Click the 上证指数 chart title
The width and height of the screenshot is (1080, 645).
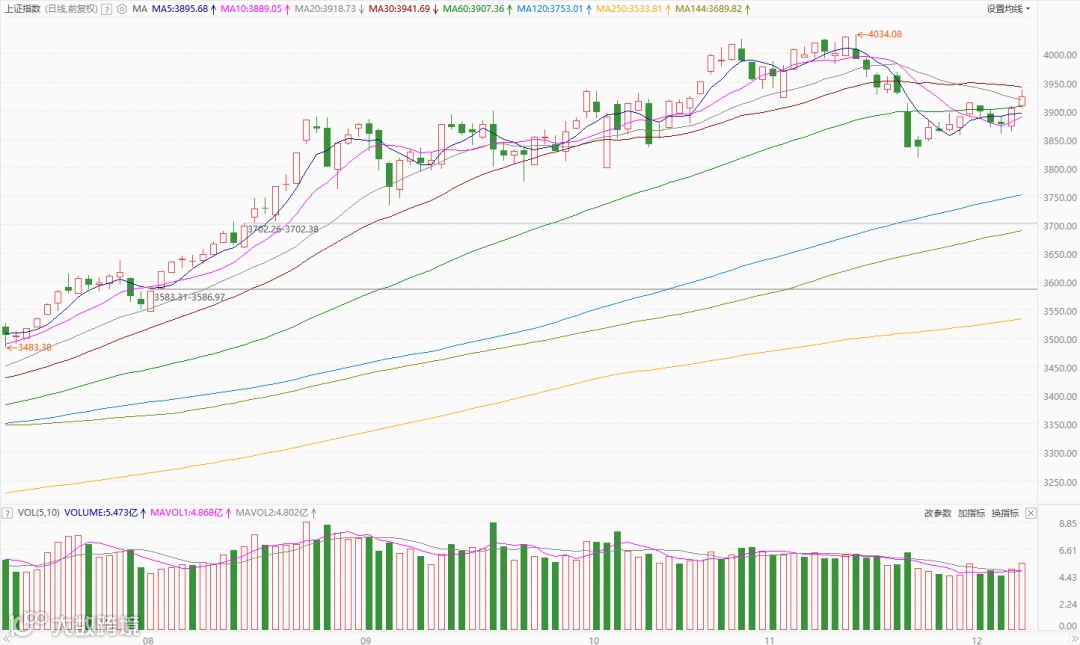23,10
